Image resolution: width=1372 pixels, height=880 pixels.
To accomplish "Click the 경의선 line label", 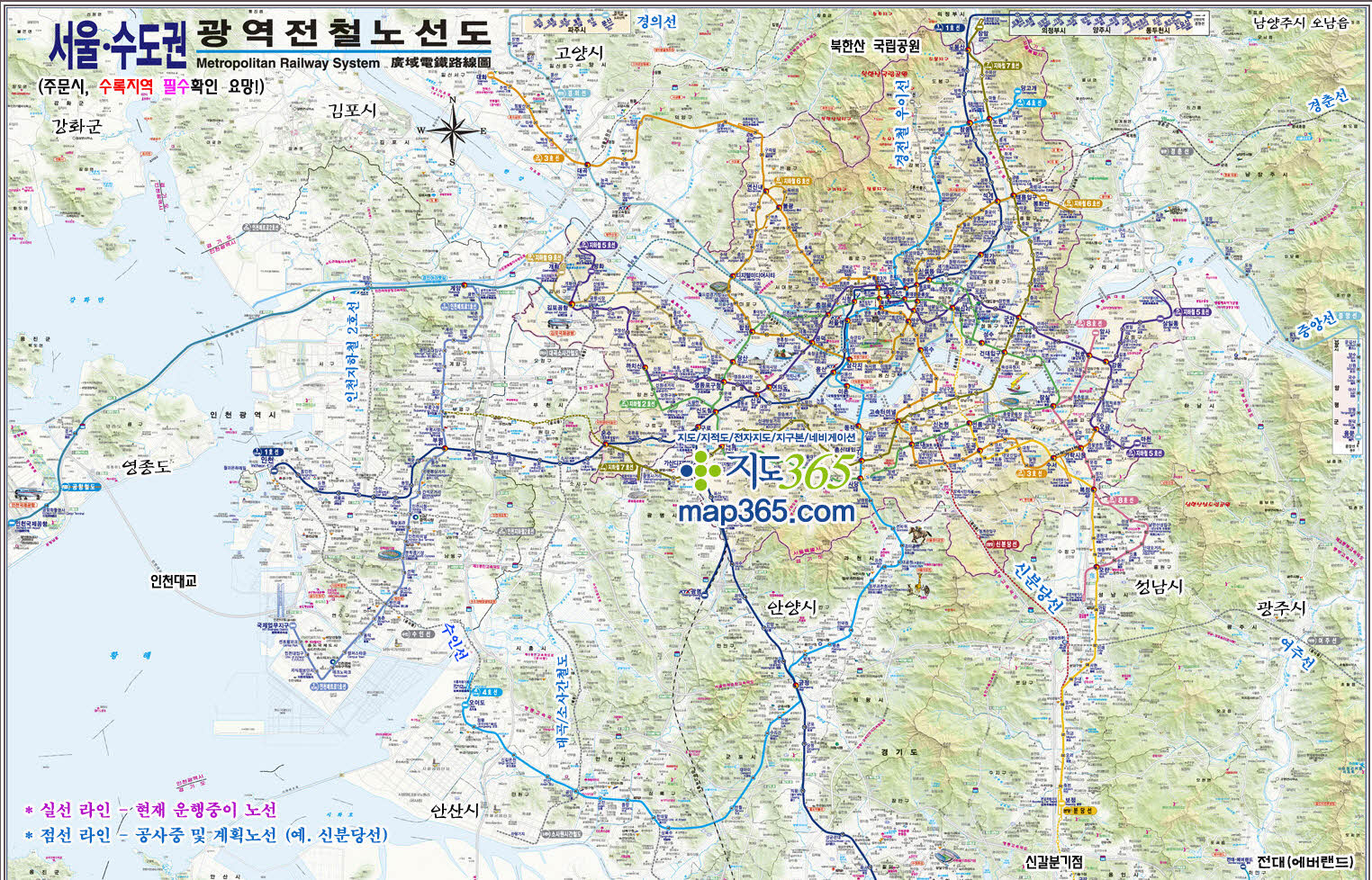I will click(656, 22).
